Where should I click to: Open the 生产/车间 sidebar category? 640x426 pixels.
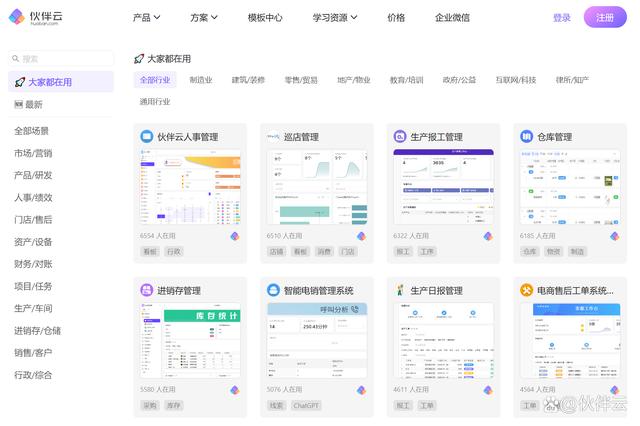[33, 308]
